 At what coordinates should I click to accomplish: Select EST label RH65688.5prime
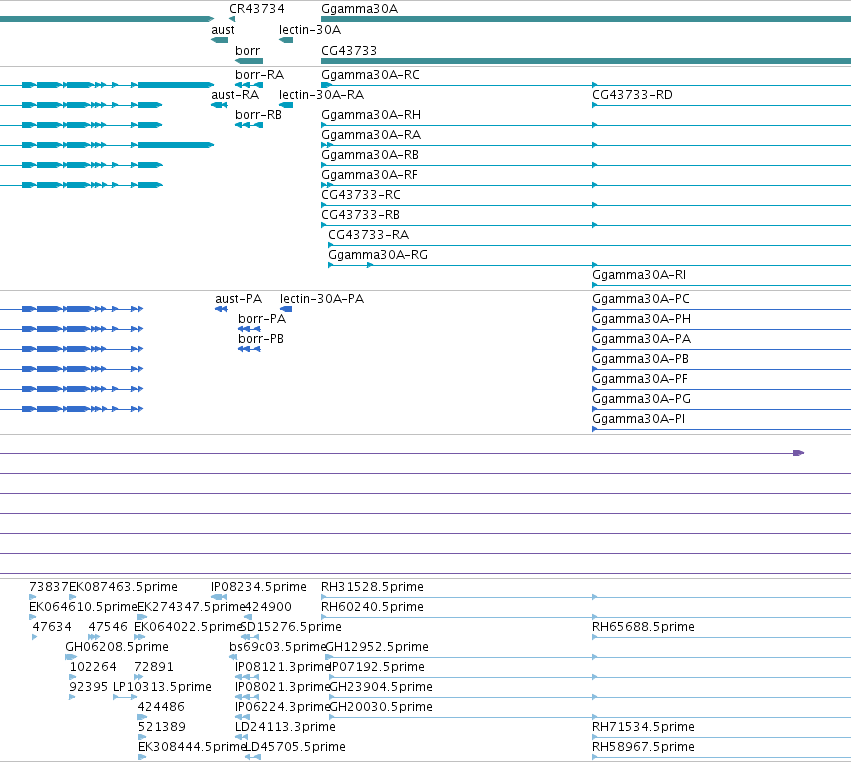click(x=643, y=627)
